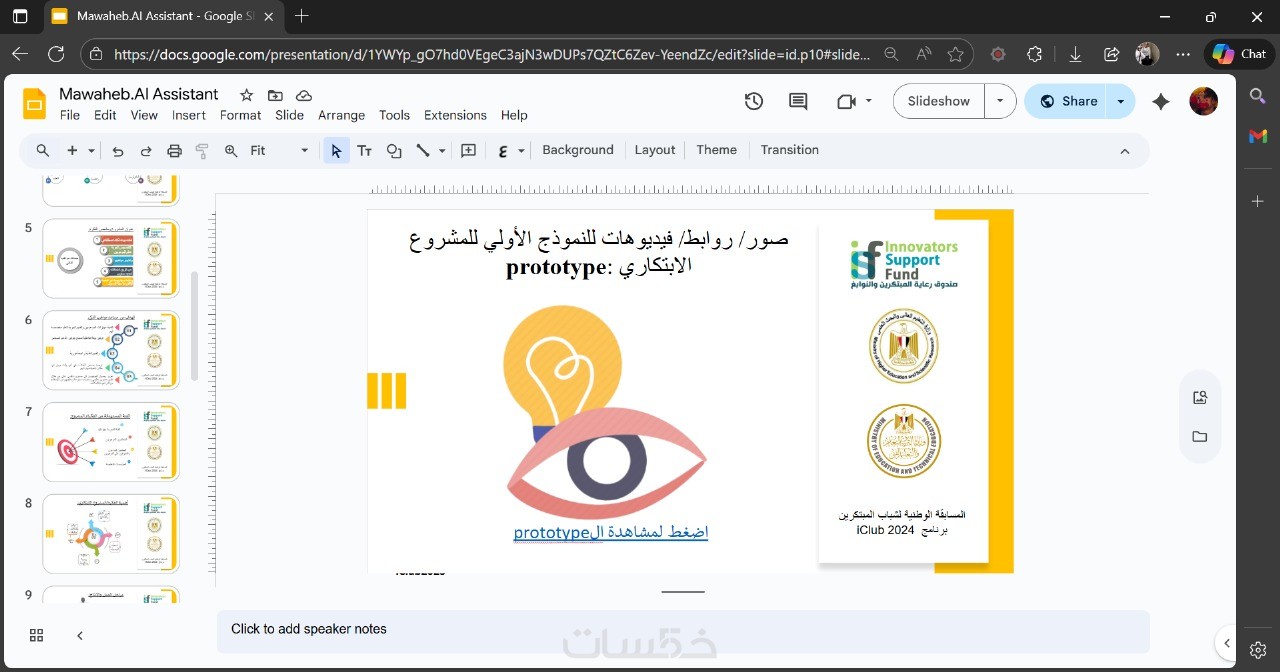Refresh the browser page
The width and height of the screenshot is (1280, 672).
[56, 54]
